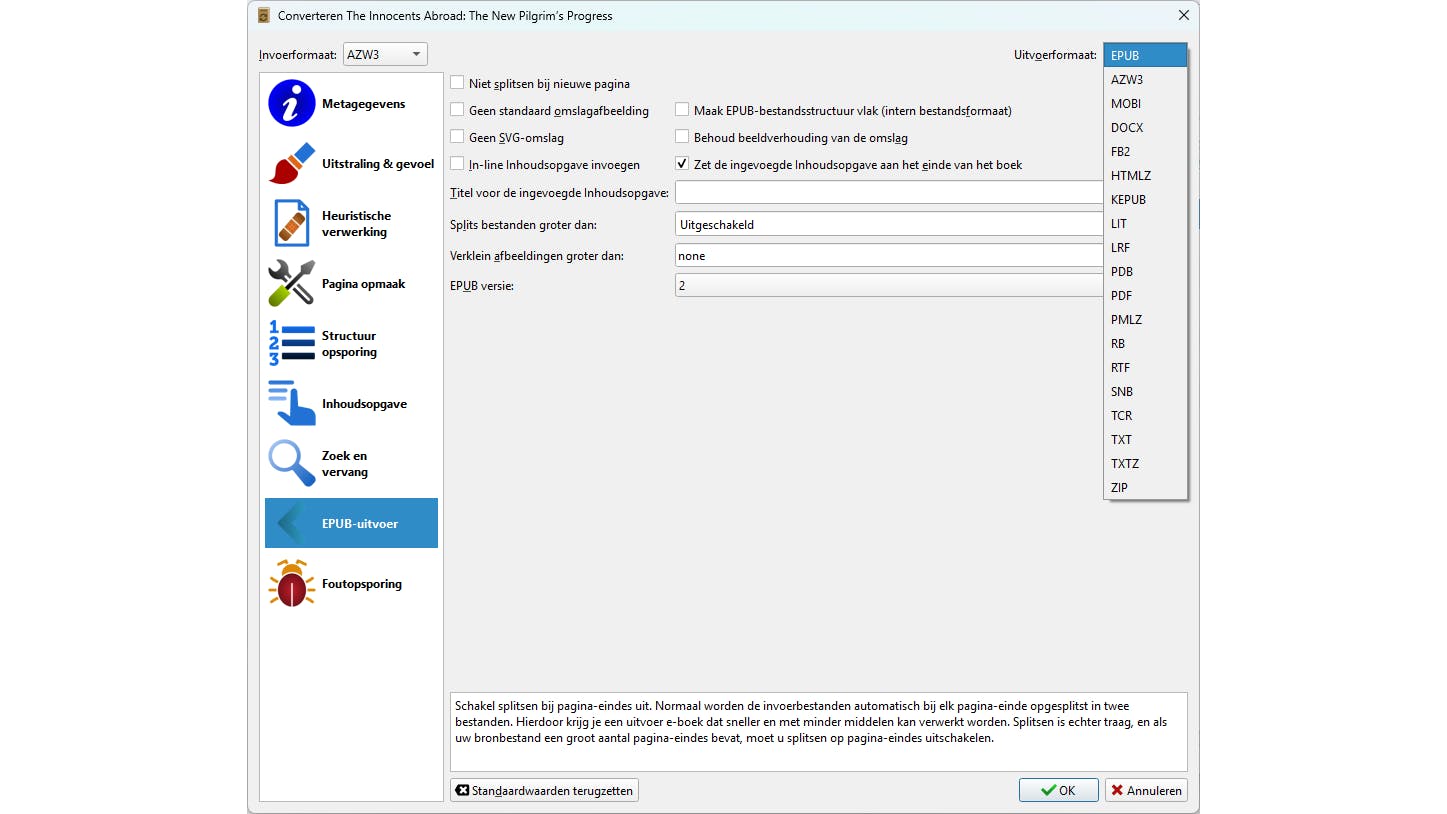
Task: Open the Splits bestanden groter dan field
Action: [x=889, y=225]
